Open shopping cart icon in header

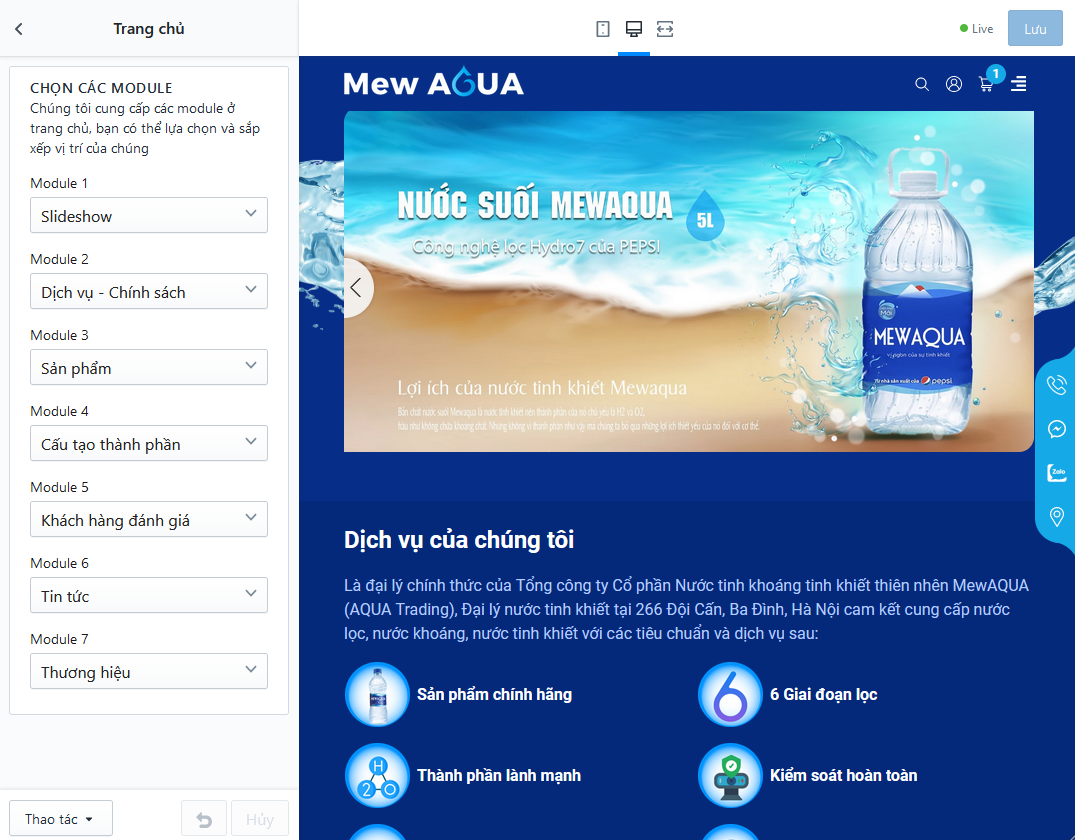(x=986, y=85)
